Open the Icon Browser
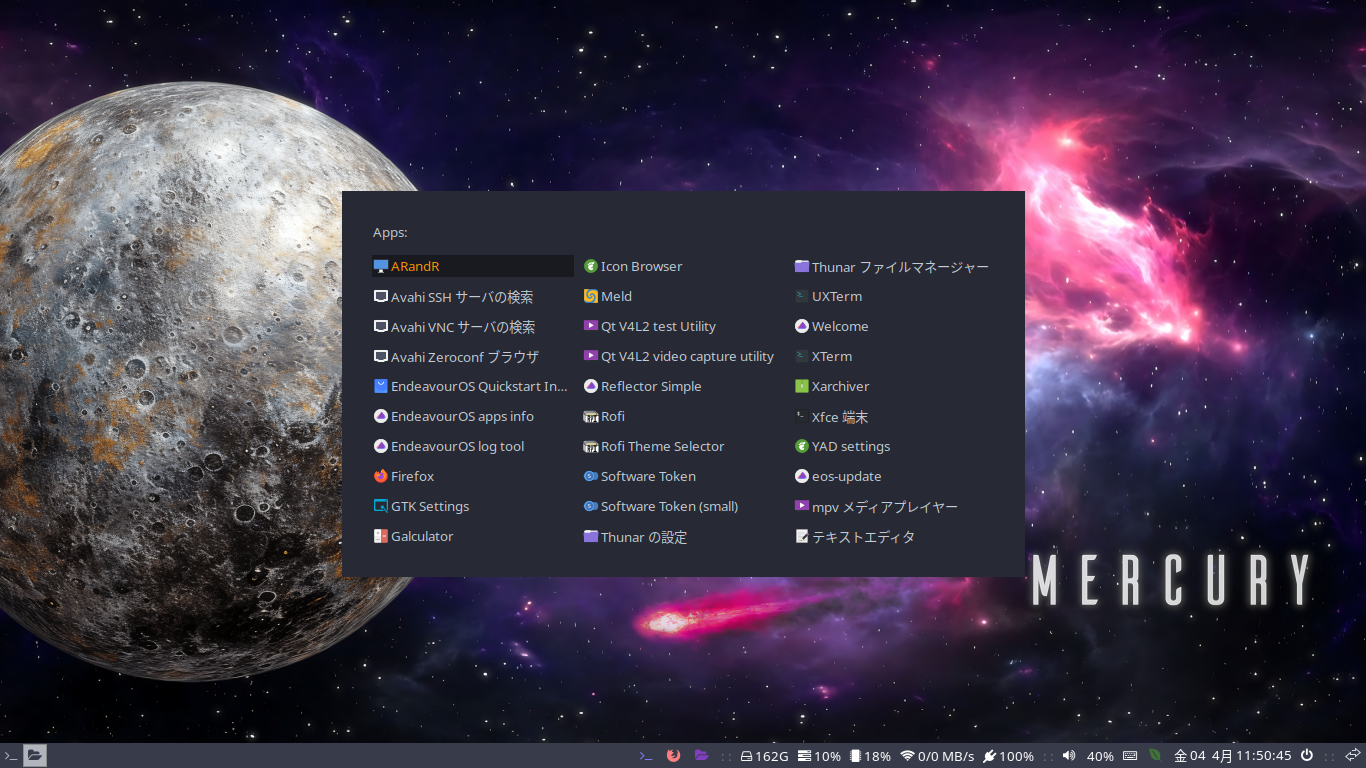This screenshot has height=768, width=1366. pyautogui.click(x=641, y=266)
